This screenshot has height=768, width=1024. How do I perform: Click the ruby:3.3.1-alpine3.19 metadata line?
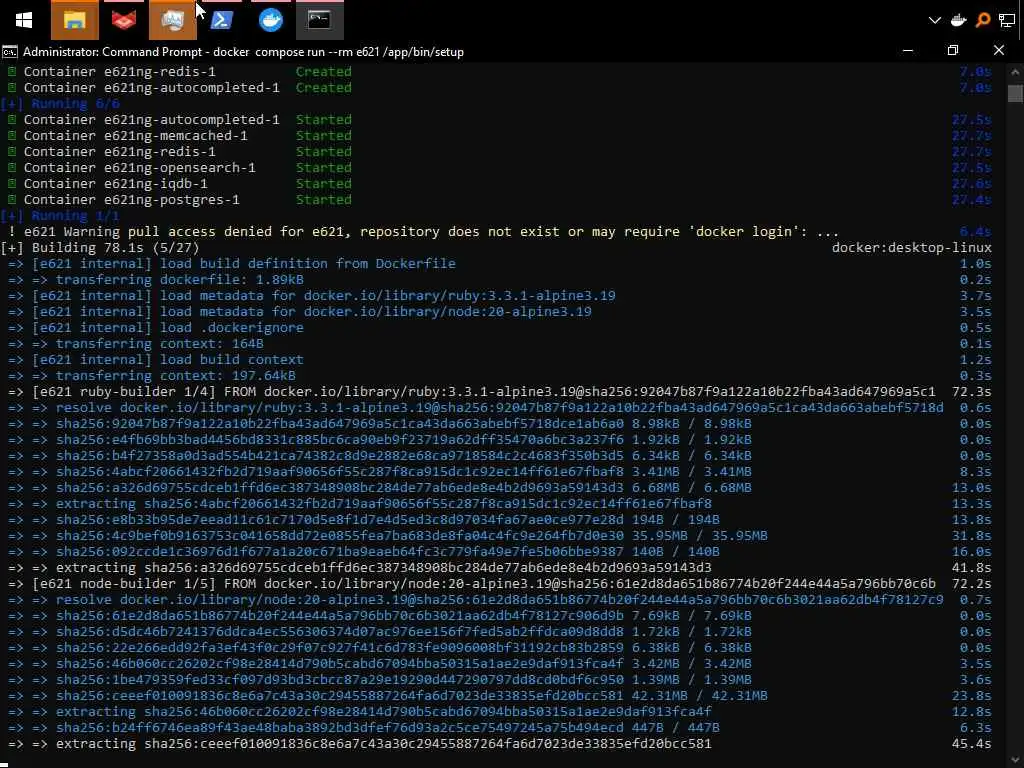coord(500,296)
